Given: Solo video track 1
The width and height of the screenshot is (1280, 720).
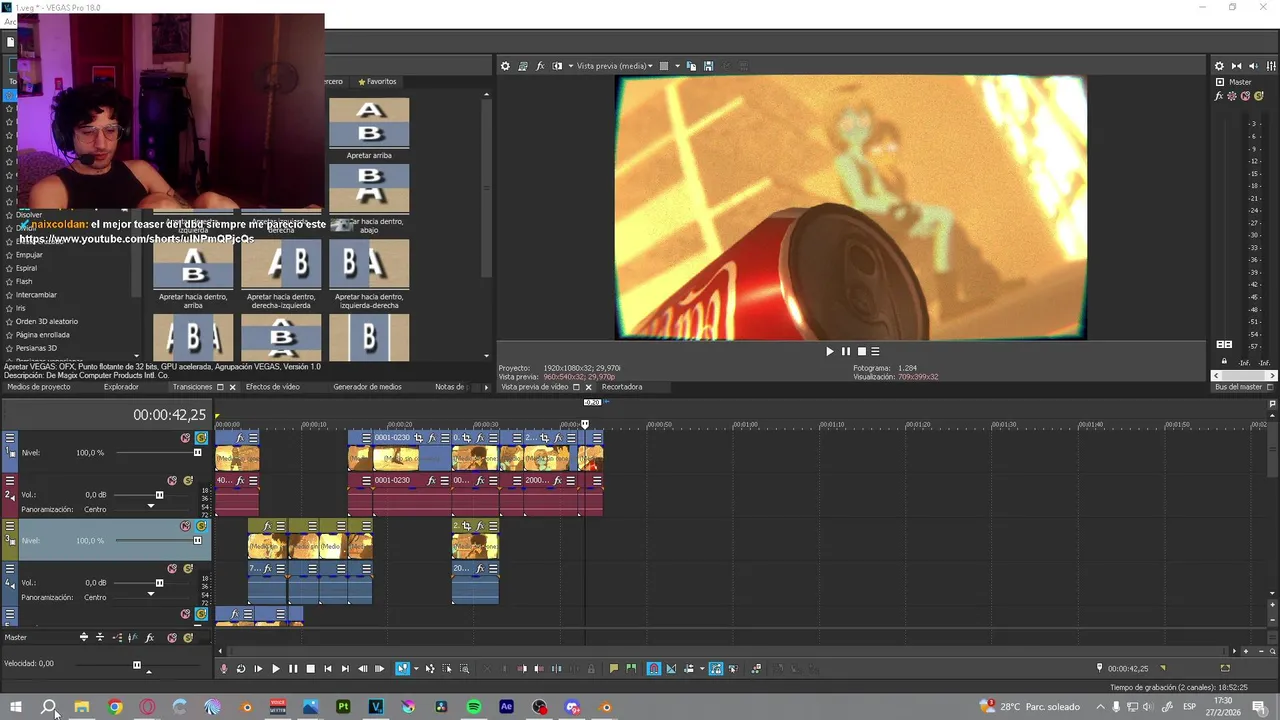Looking at the screenshot, I should point(201,438).
